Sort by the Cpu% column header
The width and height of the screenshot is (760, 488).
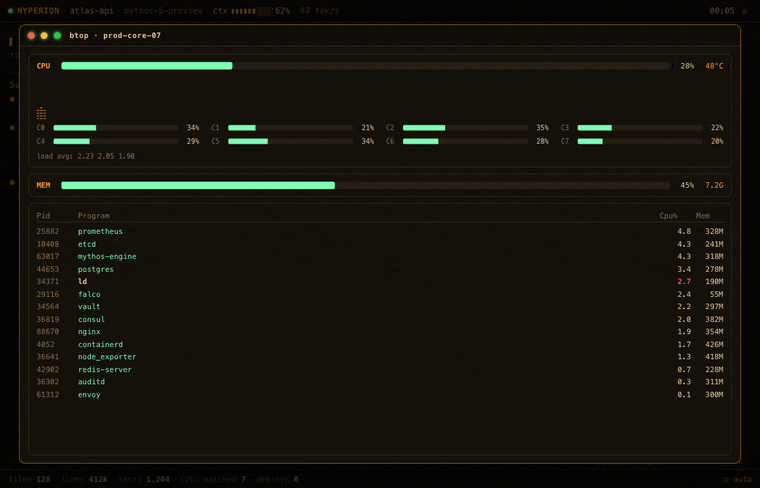point(668,216)
